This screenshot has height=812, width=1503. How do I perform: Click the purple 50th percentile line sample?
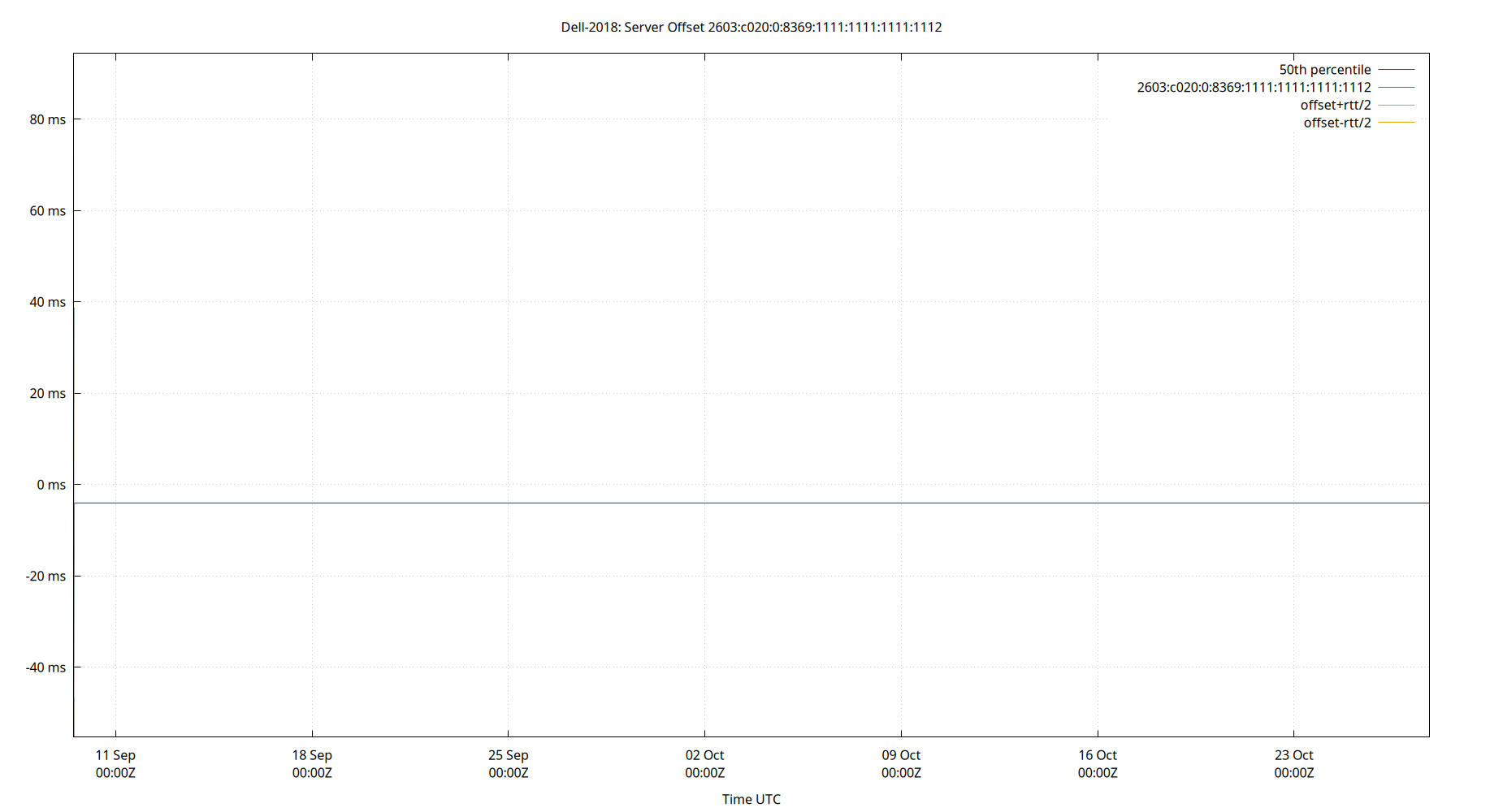click(x=1396, y=70)
